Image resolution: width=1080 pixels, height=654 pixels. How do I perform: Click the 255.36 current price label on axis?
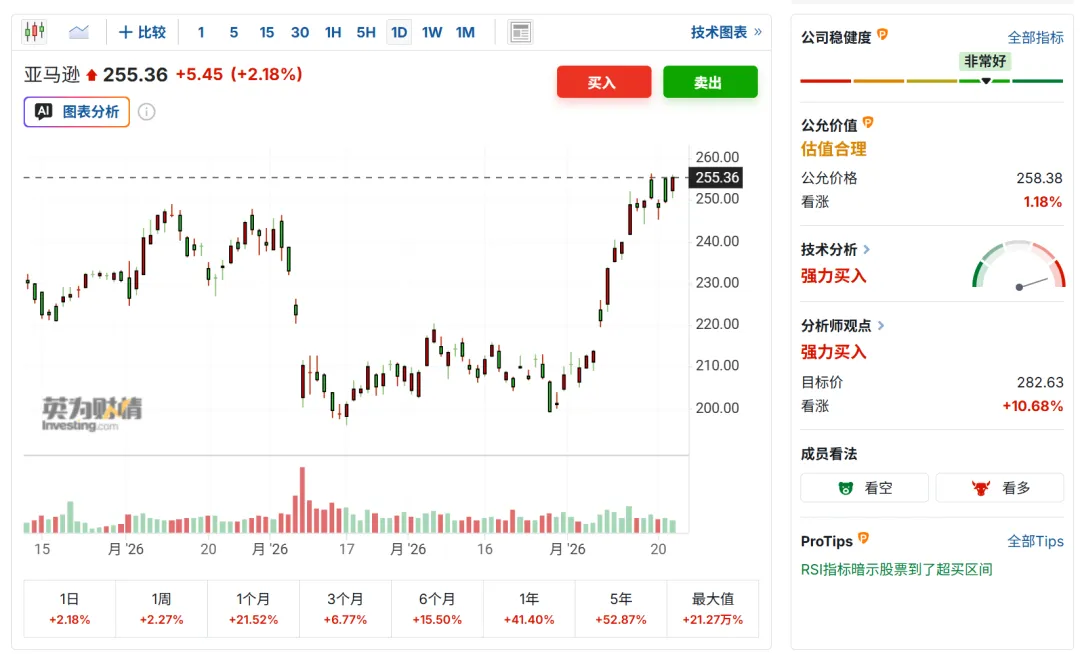tap(716, 178)
